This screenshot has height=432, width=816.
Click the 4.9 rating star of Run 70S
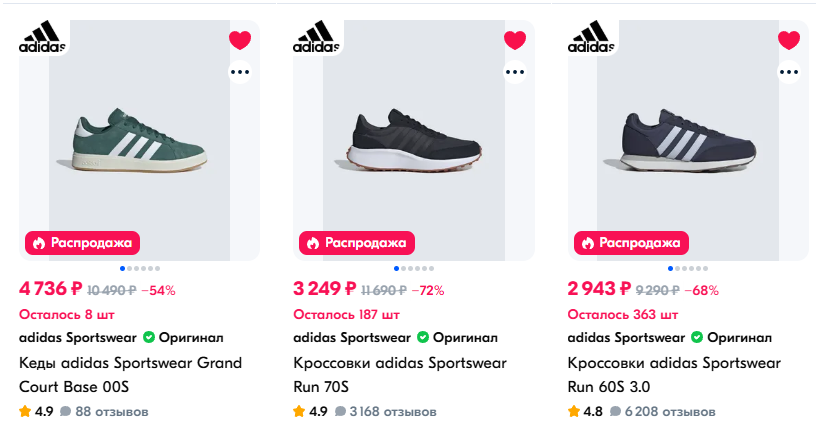point(299,411)
